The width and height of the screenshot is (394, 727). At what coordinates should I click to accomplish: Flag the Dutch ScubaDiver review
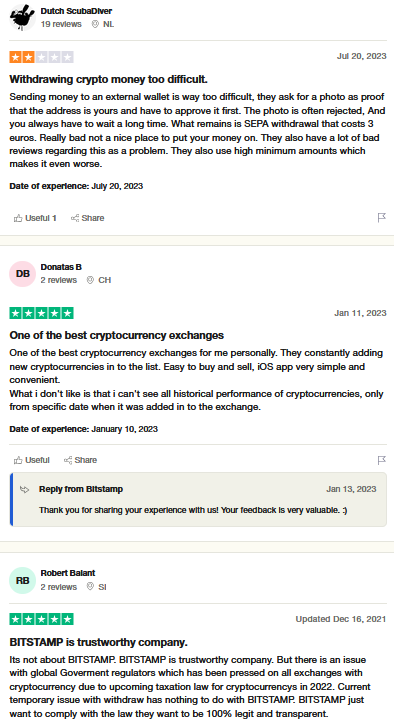coord(381,217)
